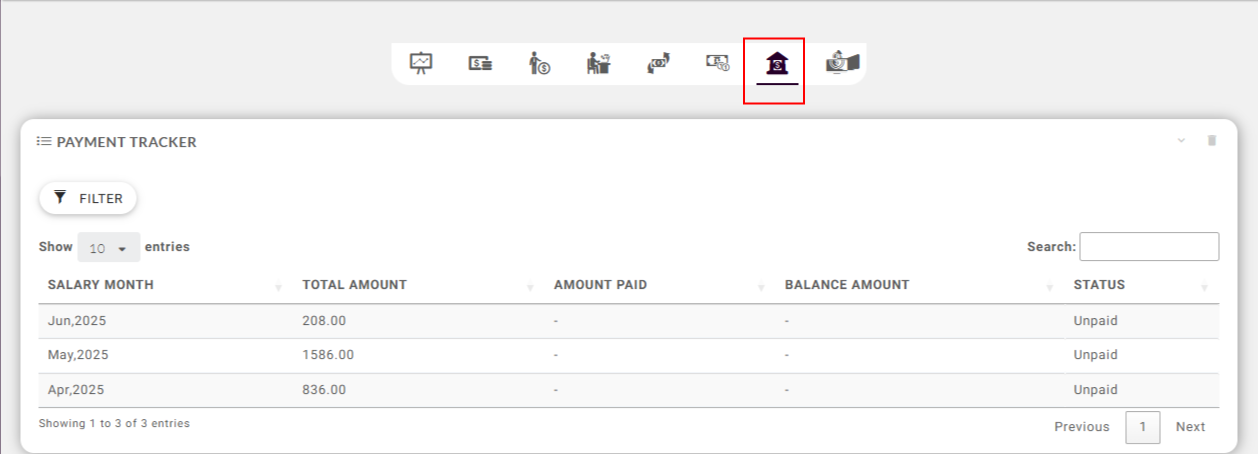Click the dollar bill with coins icon
Image resolution: width=1258 pixels, height=454 pixels.
(x=480, y=64)
